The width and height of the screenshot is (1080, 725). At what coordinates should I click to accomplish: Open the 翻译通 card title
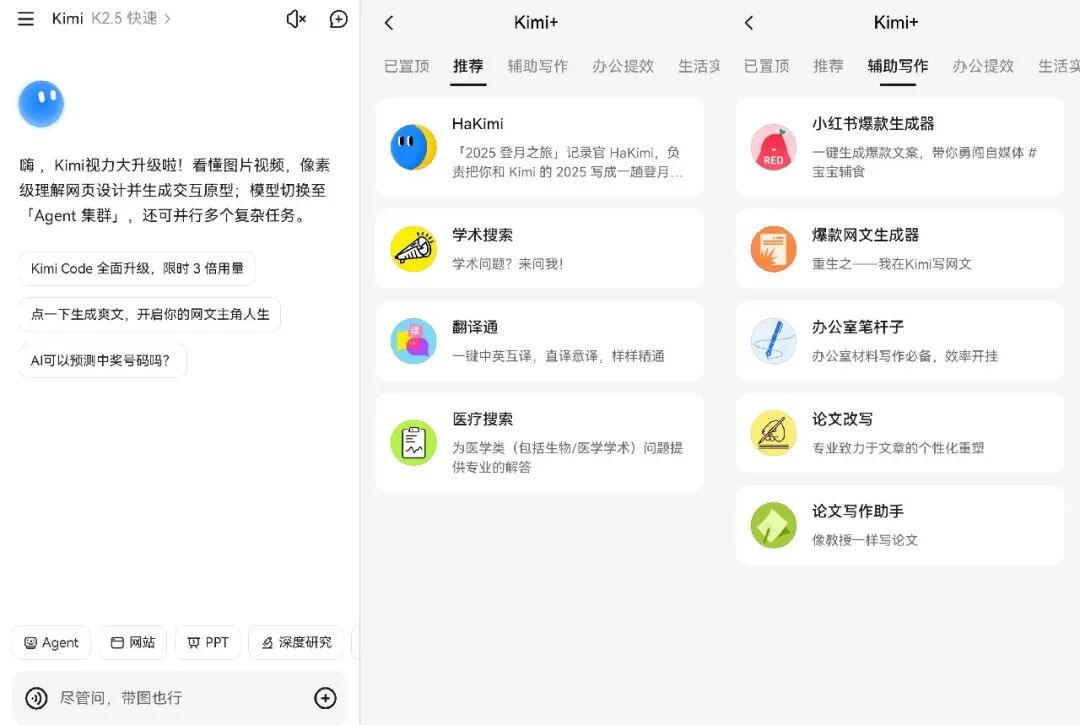tap(475, 327)
